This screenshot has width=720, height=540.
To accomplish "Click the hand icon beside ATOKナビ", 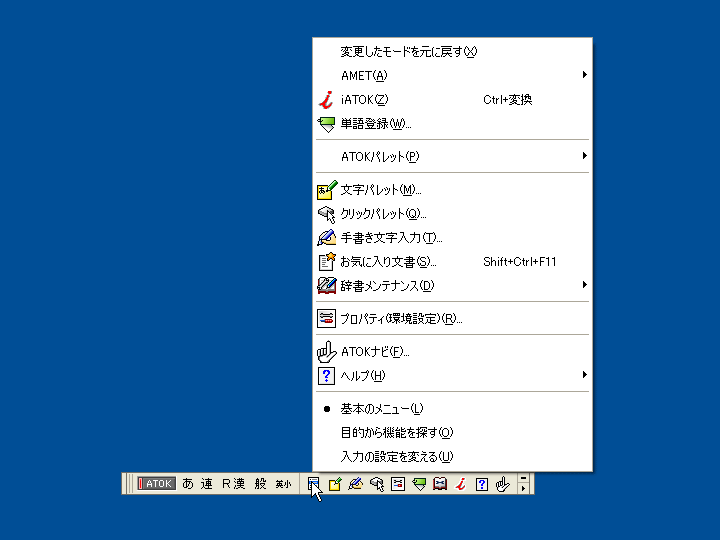I will tap(326, 352).
